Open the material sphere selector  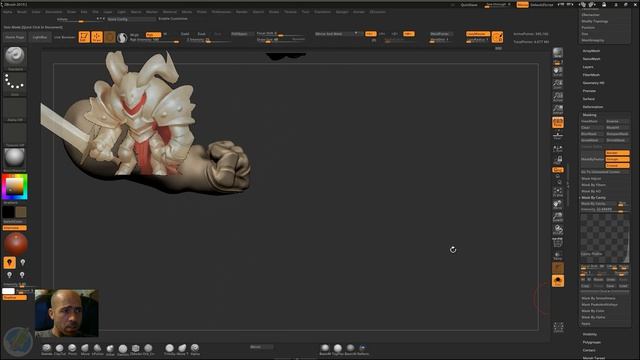[x=15, y=158]
